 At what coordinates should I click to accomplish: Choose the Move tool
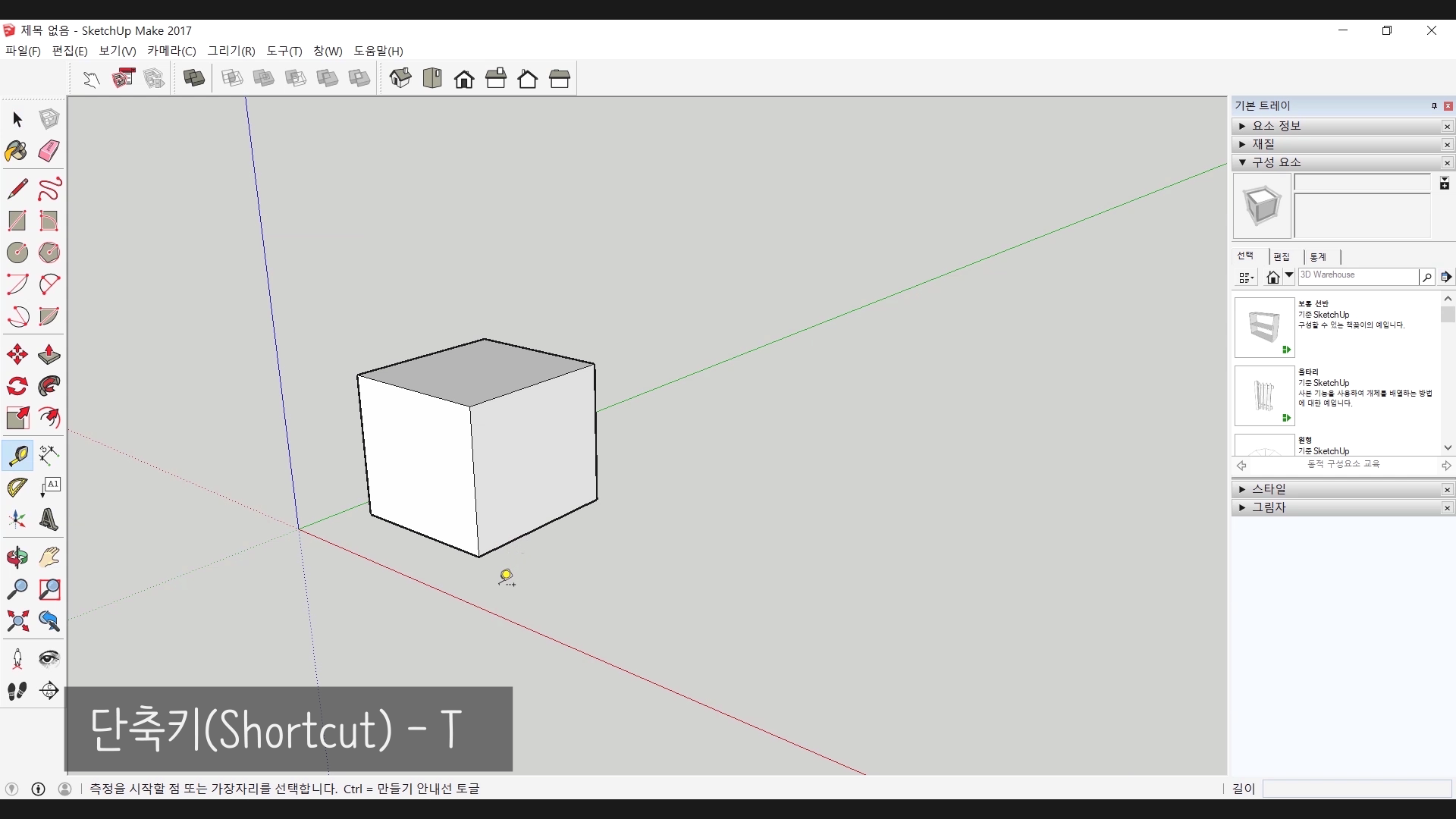[17, 354]
